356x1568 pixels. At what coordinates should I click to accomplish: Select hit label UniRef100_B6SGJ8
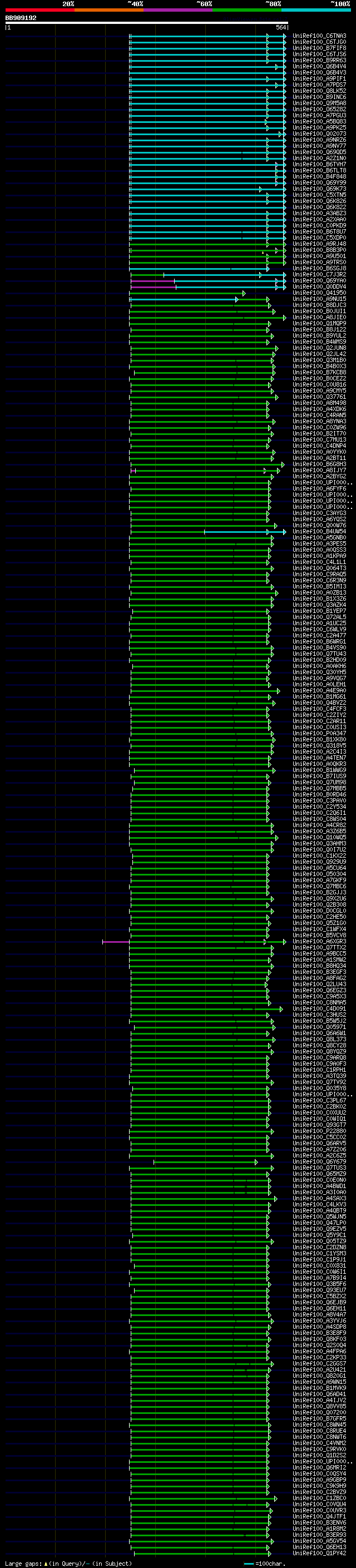(319, 269)
